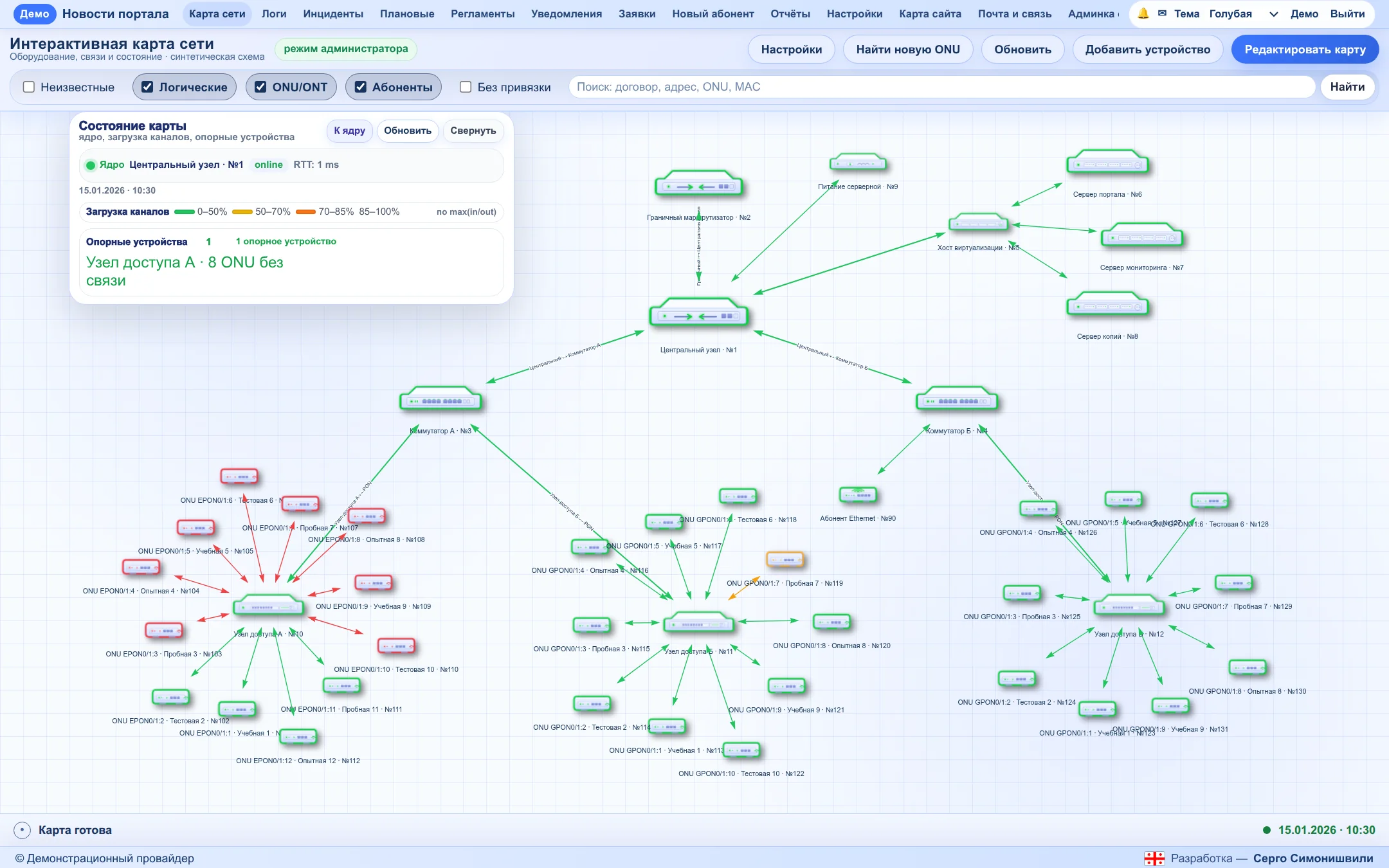The width and height of the screenshot is (1389, 868).
Task: Select the Коммутатор А №3 switch icon
Action: point(440,399)
